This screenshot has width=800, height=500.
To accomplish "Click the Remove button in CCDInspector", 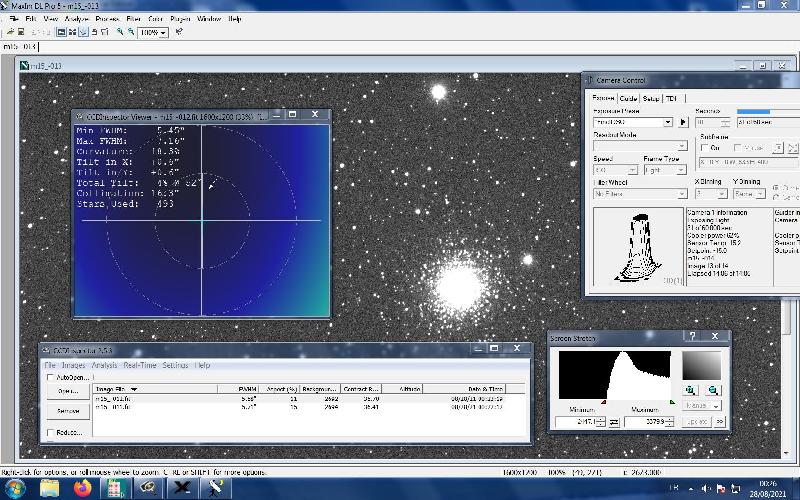I will coord(67,410).
